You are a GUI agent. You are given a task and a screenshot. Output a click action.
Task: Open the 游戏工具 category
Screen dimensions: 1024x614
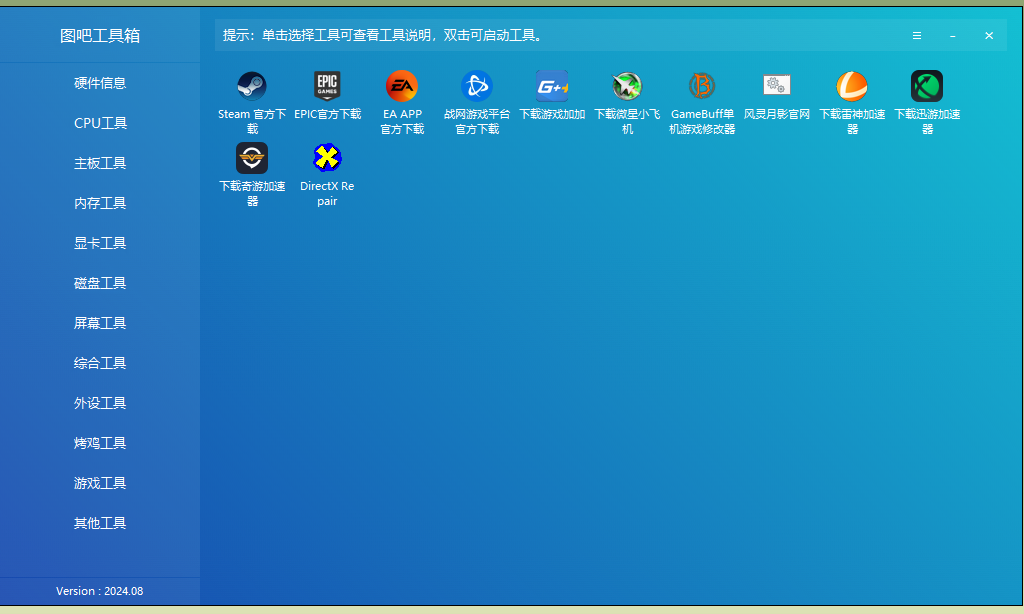click(100, 483)
